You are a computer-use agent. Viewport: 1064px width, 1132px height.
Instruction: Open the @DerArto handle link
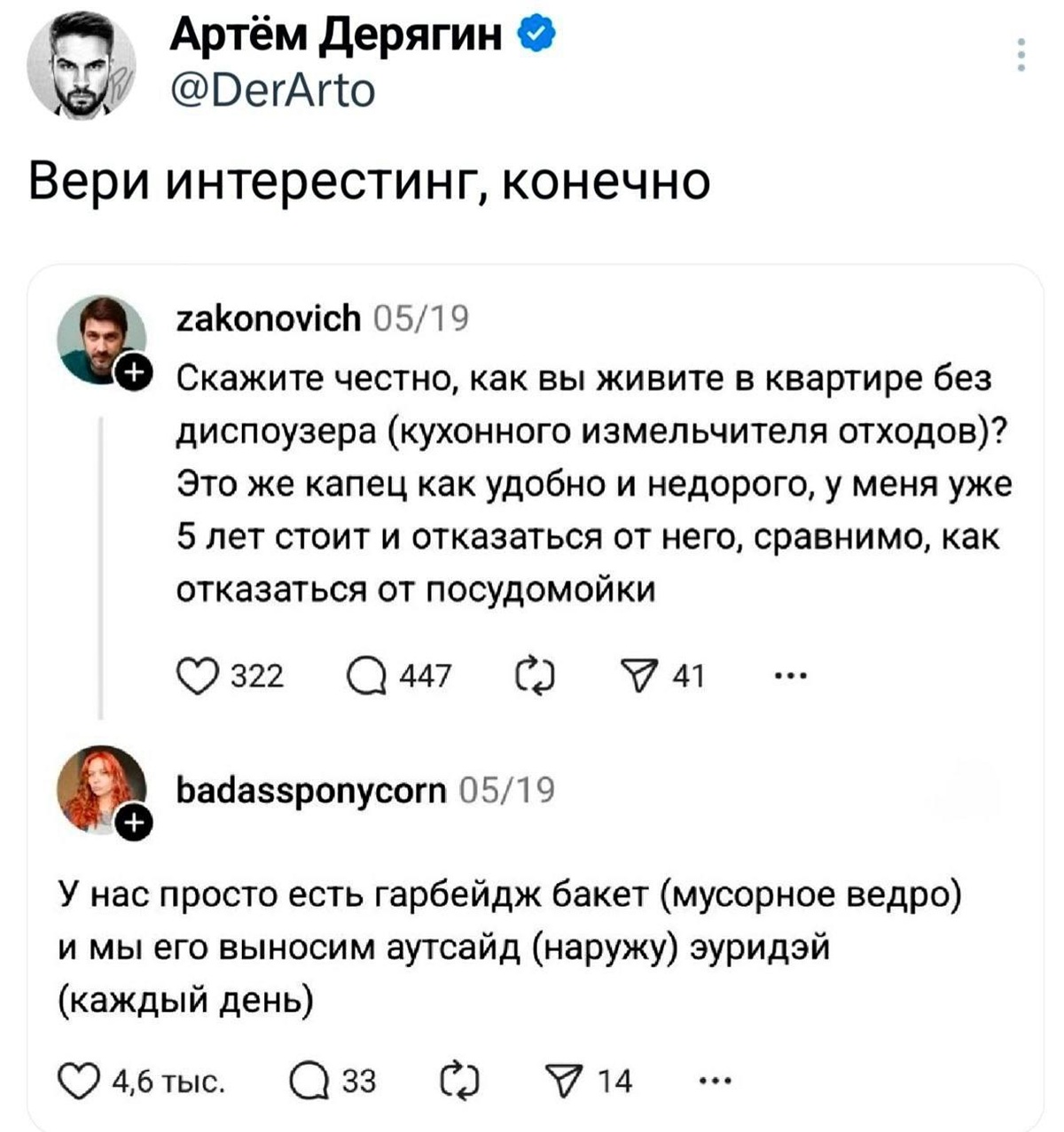(273, 90)
